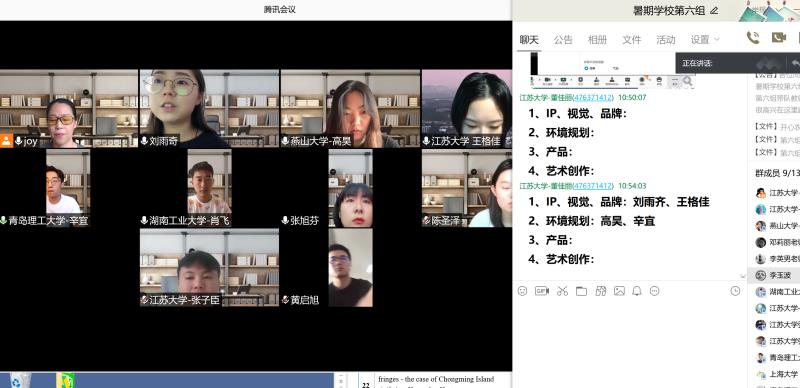
Task: Switch to the 公告 tab
Action: pos(563,40)
